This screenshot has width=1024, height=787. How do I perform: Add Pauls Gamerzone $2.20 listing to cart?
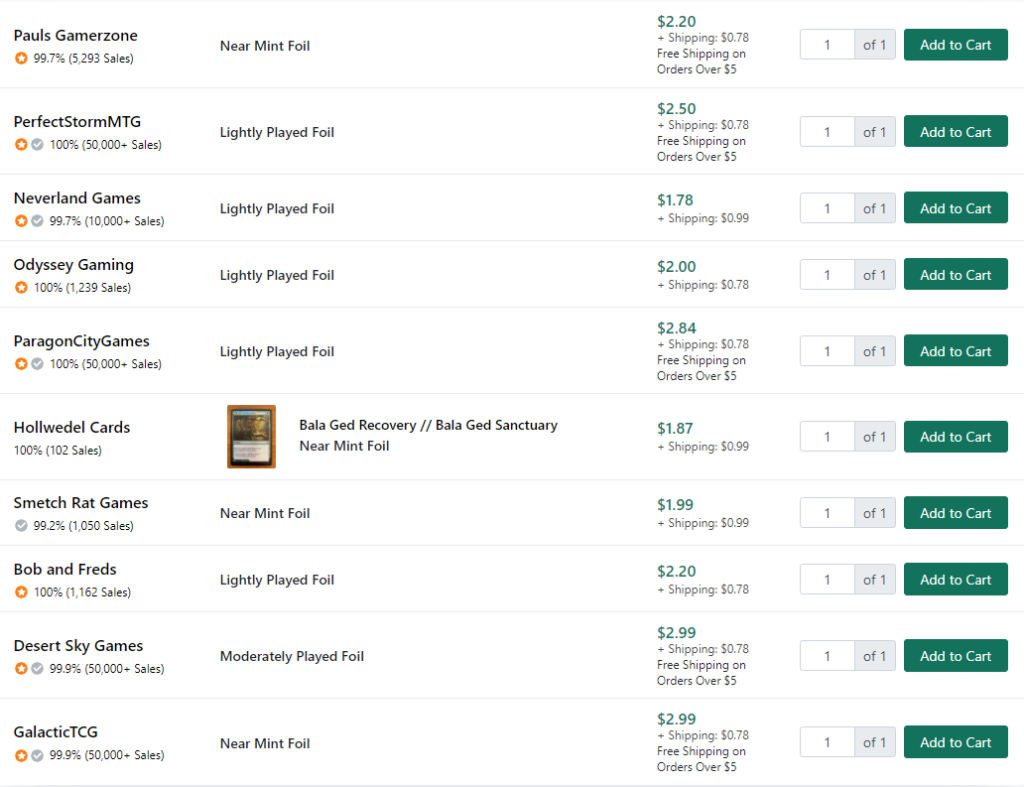click(x=955, y=45)
